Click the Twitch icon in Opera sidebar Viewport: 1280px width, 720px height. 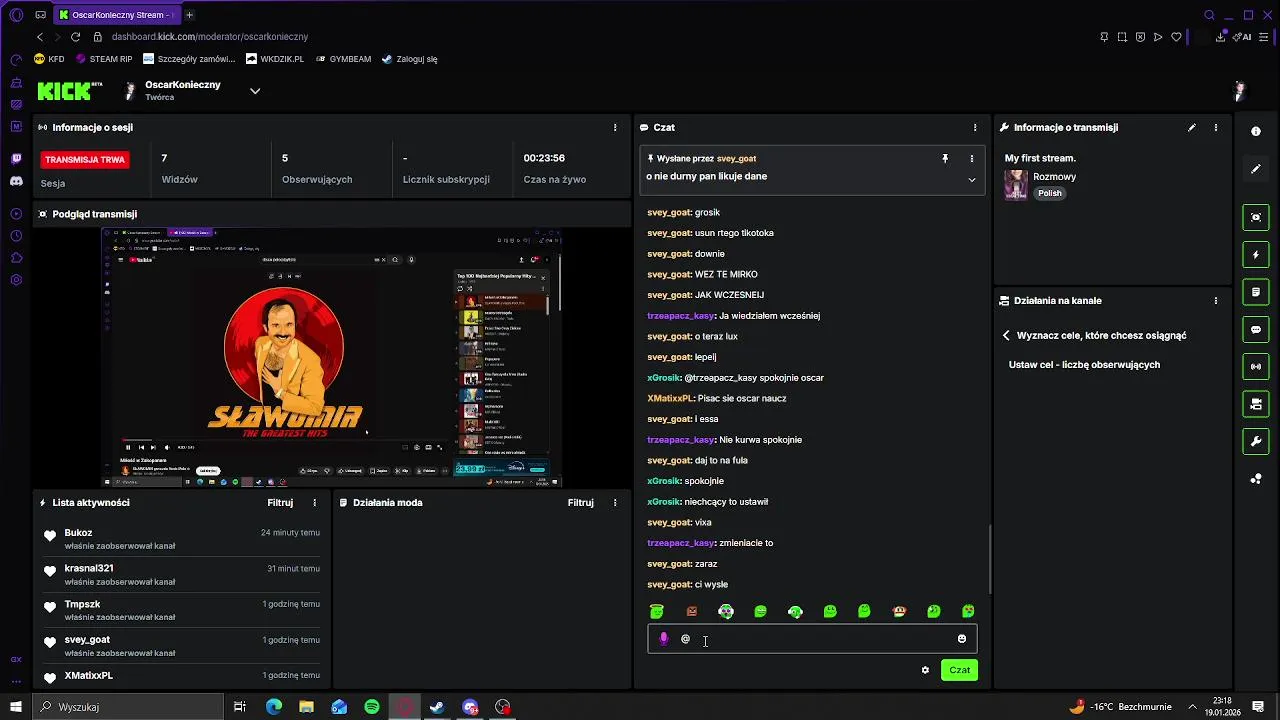coord(16,158)
